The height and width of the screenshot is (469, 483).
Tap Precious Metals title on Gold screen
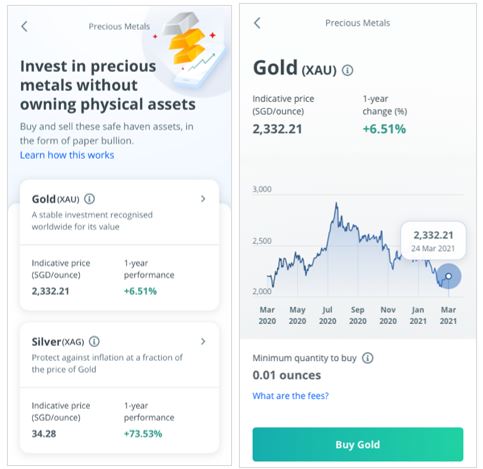tap(357, 23)
